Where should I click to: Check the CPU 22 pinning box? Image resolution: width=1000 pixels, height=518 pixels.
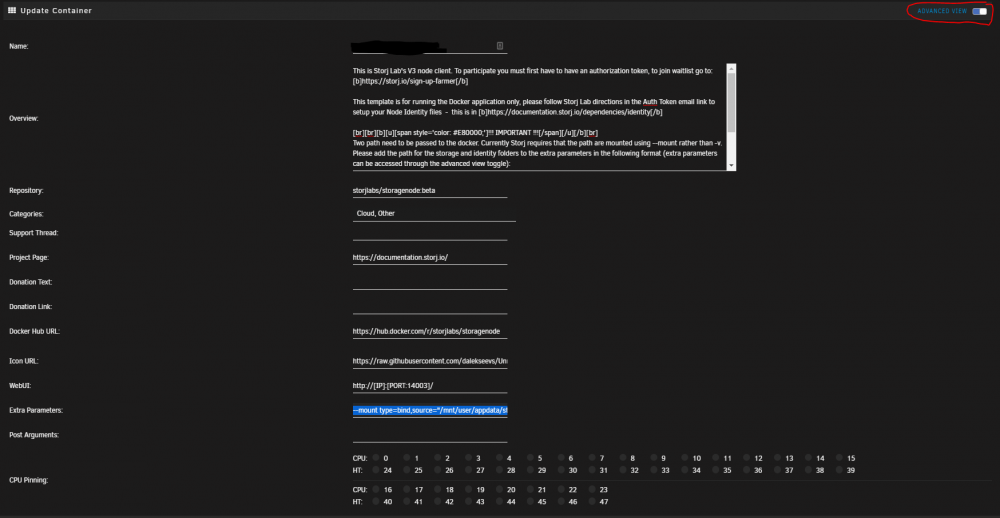pyautogui.click(x=562, y=490)
